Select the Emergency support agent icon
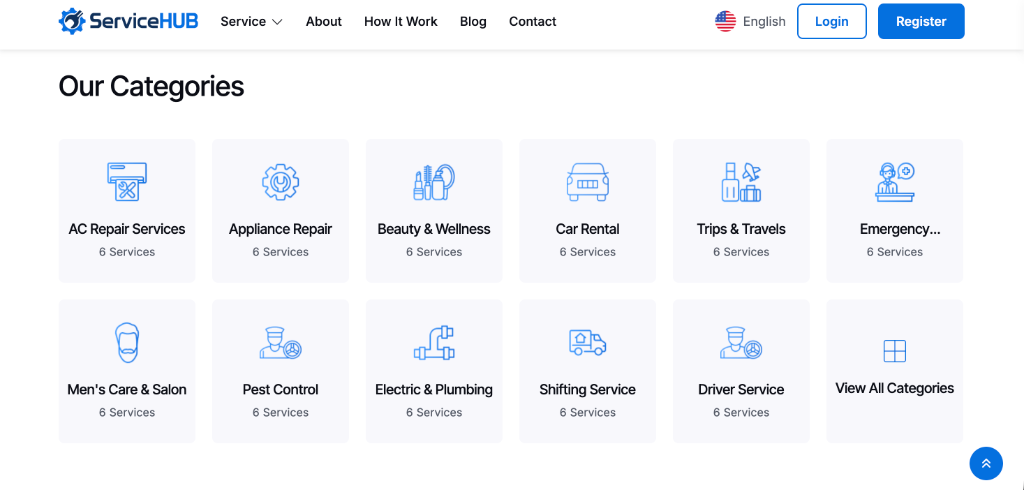Screen dimensions: 1024x490 click(895, 182)
